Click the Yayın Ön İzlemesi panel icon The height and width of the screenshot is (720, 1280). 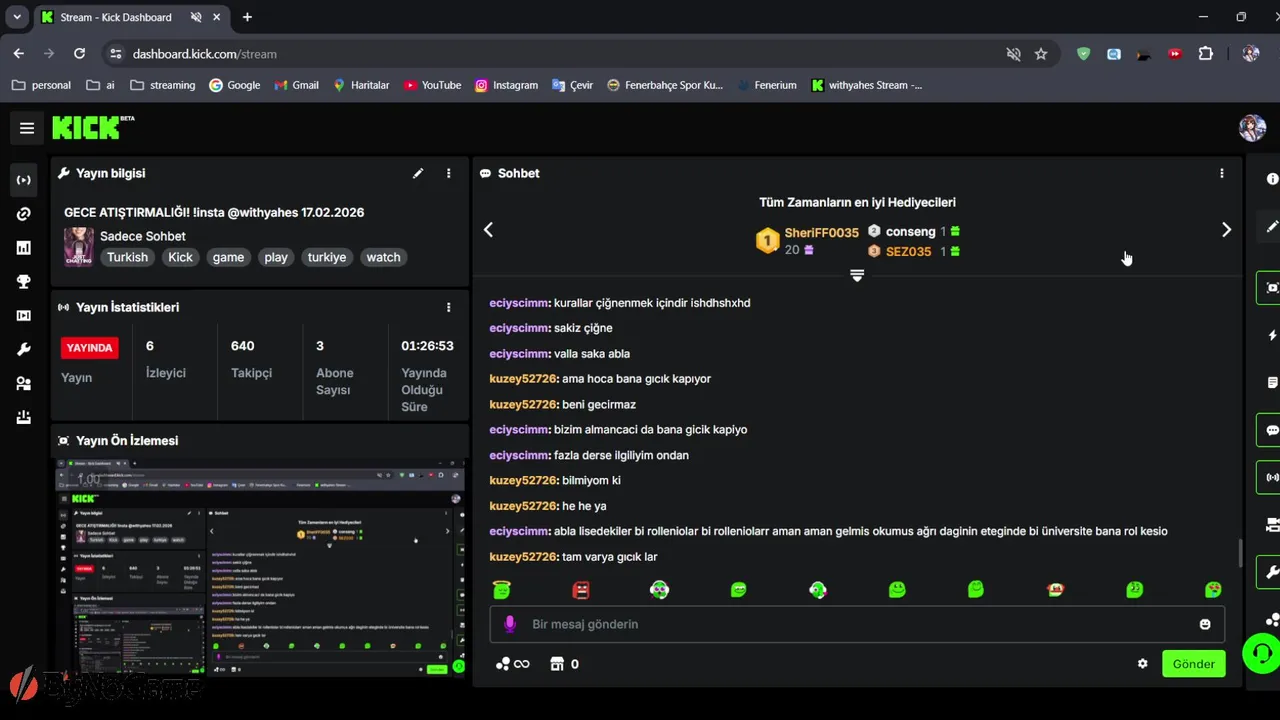(64, 441)
